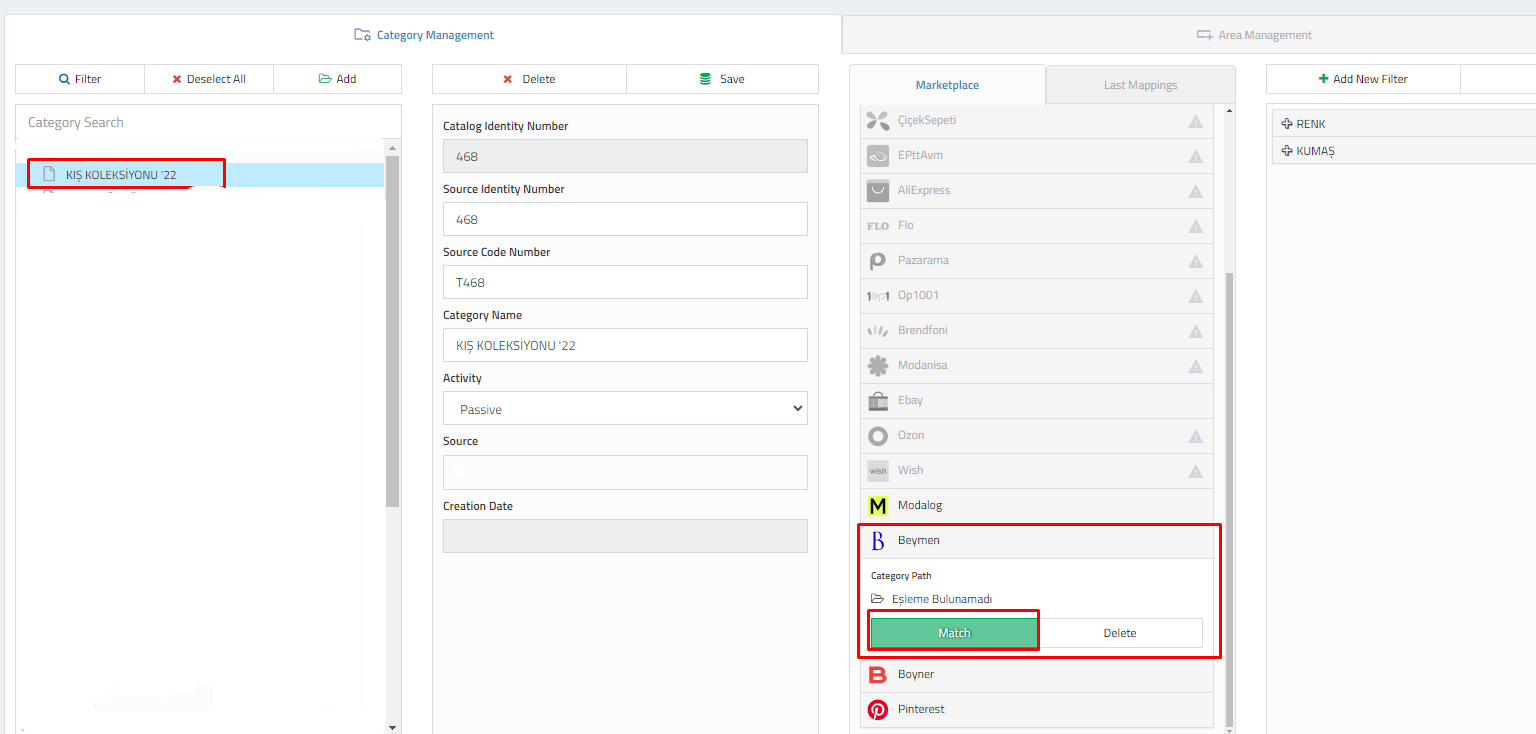This screenshot has height=734, width=1536.
Task: Switch to the Area Management tab
Action: click(x=1254, y=35)
